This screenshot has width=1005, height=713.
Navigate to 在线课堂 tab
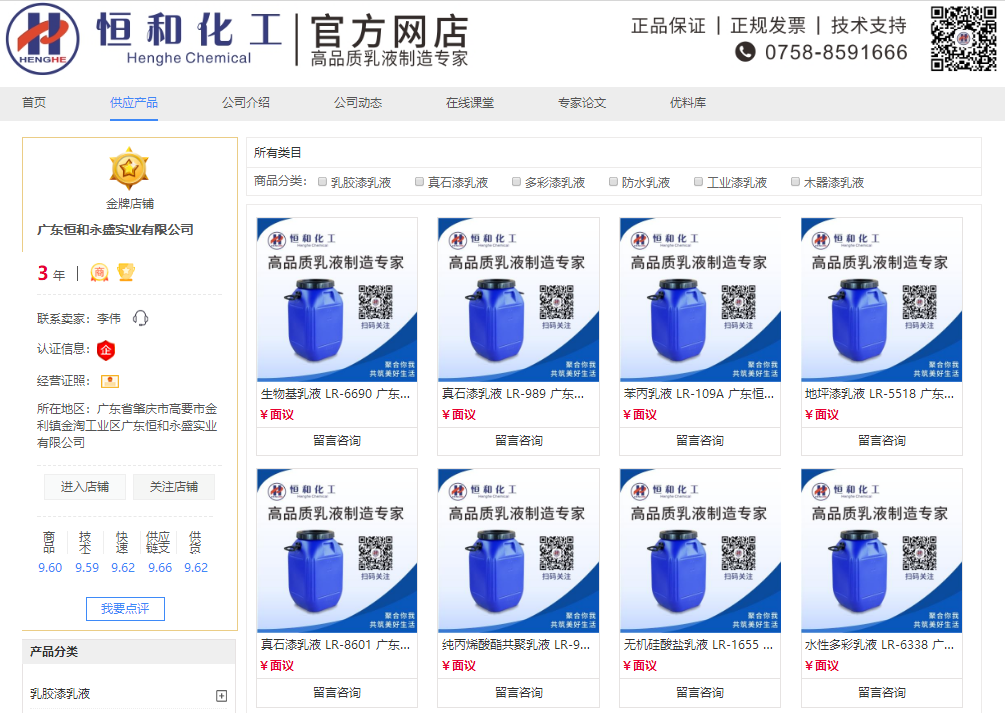pyautogui.click(x=470, y=103)
